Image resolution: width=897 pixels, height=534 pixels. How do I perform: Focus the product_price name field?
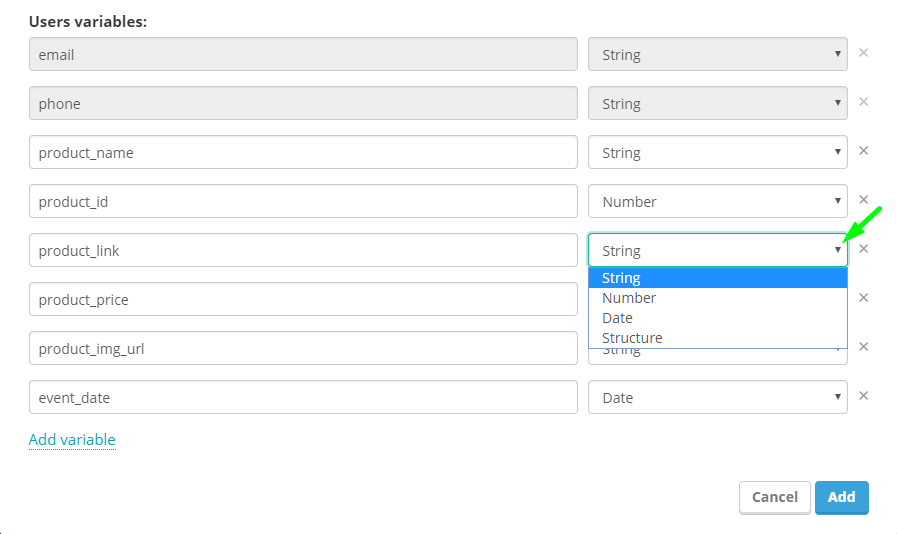click(303, 299)
